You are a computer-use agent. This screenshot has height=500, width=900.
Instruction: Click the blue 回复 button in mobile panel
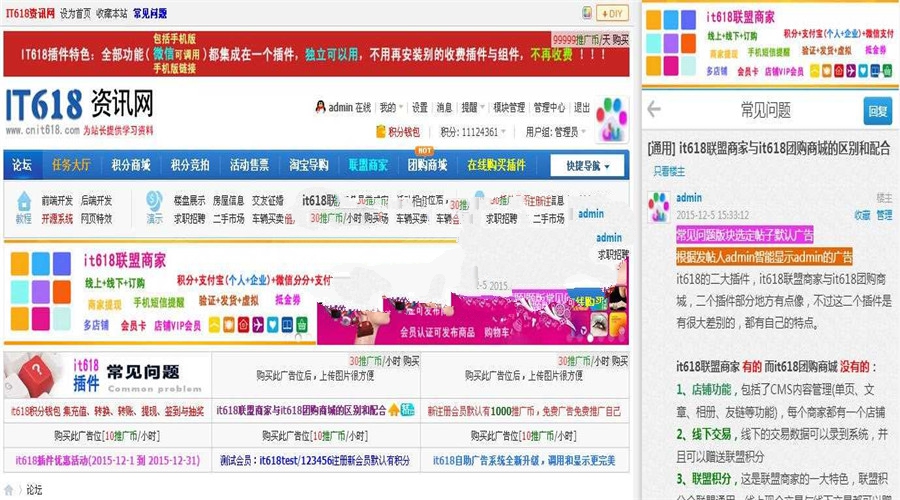tap(878, 110)
